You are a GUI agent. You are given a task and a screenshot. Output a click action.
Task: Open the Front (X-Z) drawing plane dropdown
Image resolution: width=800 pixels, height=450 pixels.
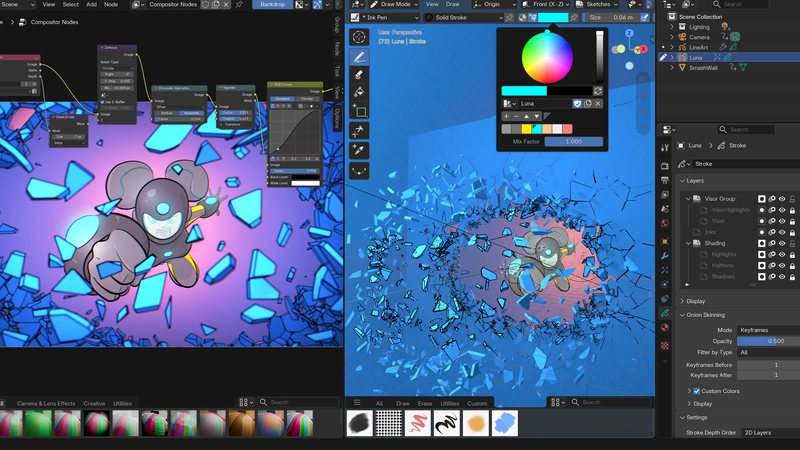[x=545, y=5]
